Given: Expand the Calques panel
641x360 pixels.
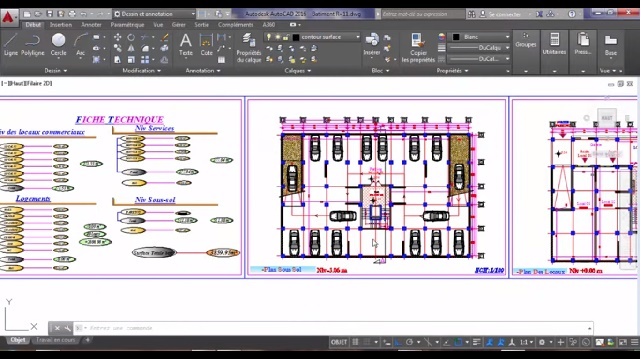Looking at the screenshot, I should coord(298,71).
